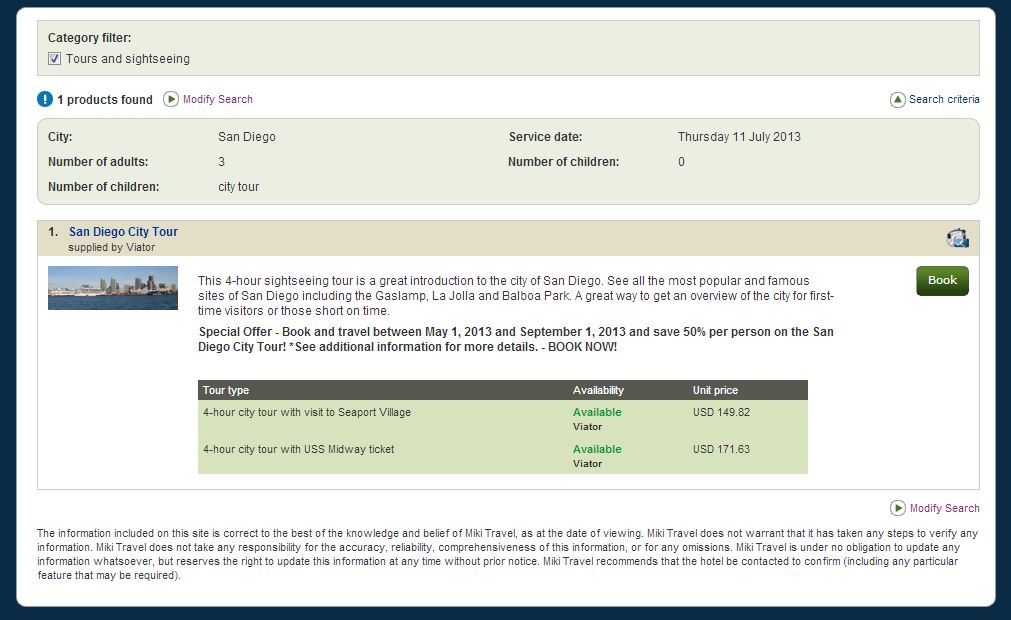
Task: Click the San Diego skyline thumbnail
Action: click(x=113, y=288)
